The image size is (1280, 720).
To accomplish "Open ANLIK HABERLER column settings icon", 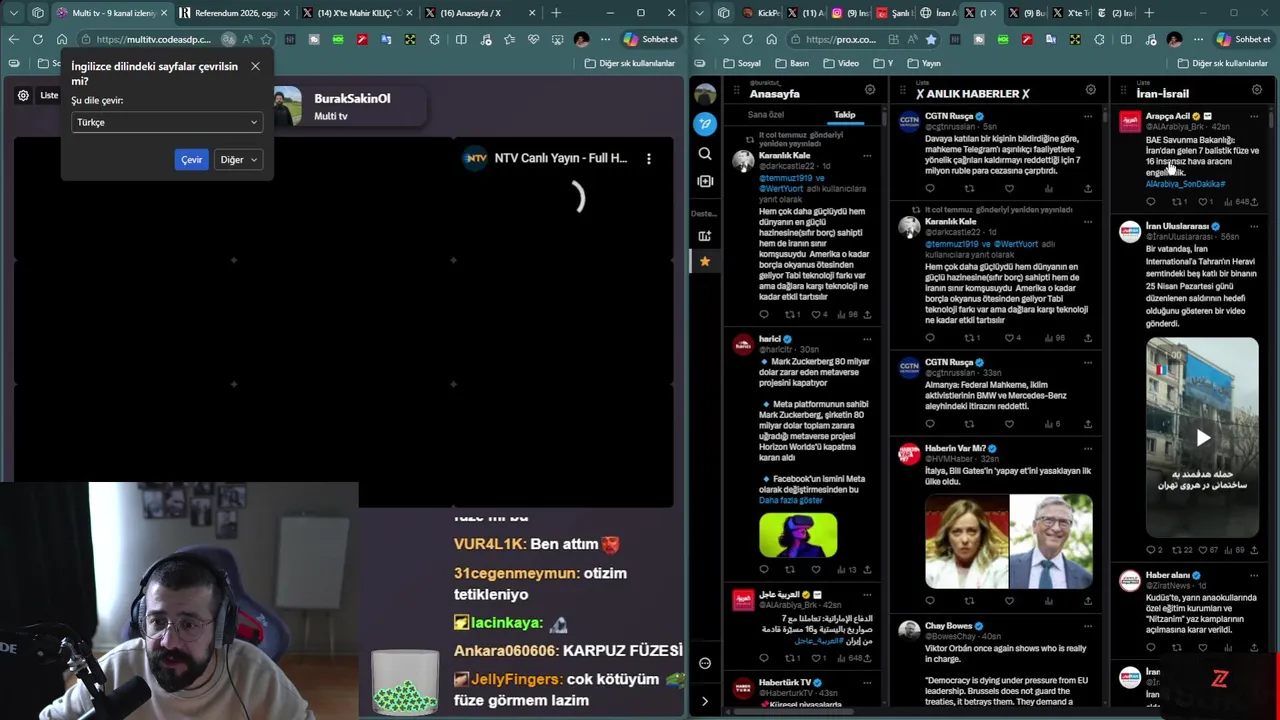I will point(1091,90).
